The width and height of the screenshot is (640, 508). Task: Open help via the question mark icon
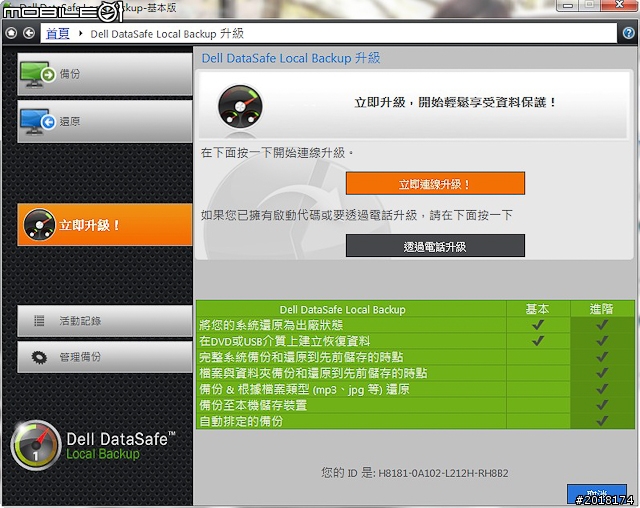[x=629, y=33]
